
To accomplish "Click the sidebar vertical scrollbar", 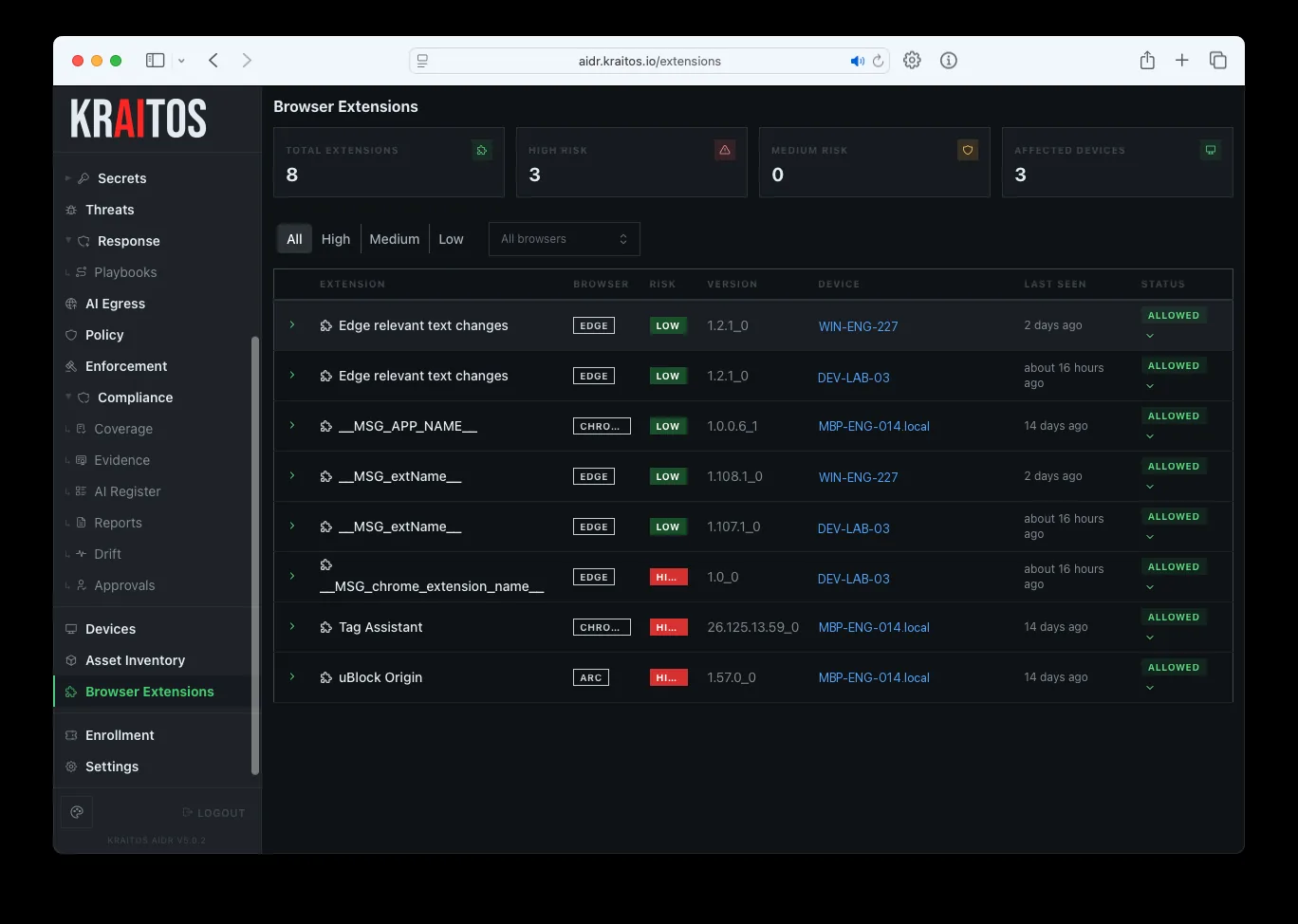I will tap(254, 556).
